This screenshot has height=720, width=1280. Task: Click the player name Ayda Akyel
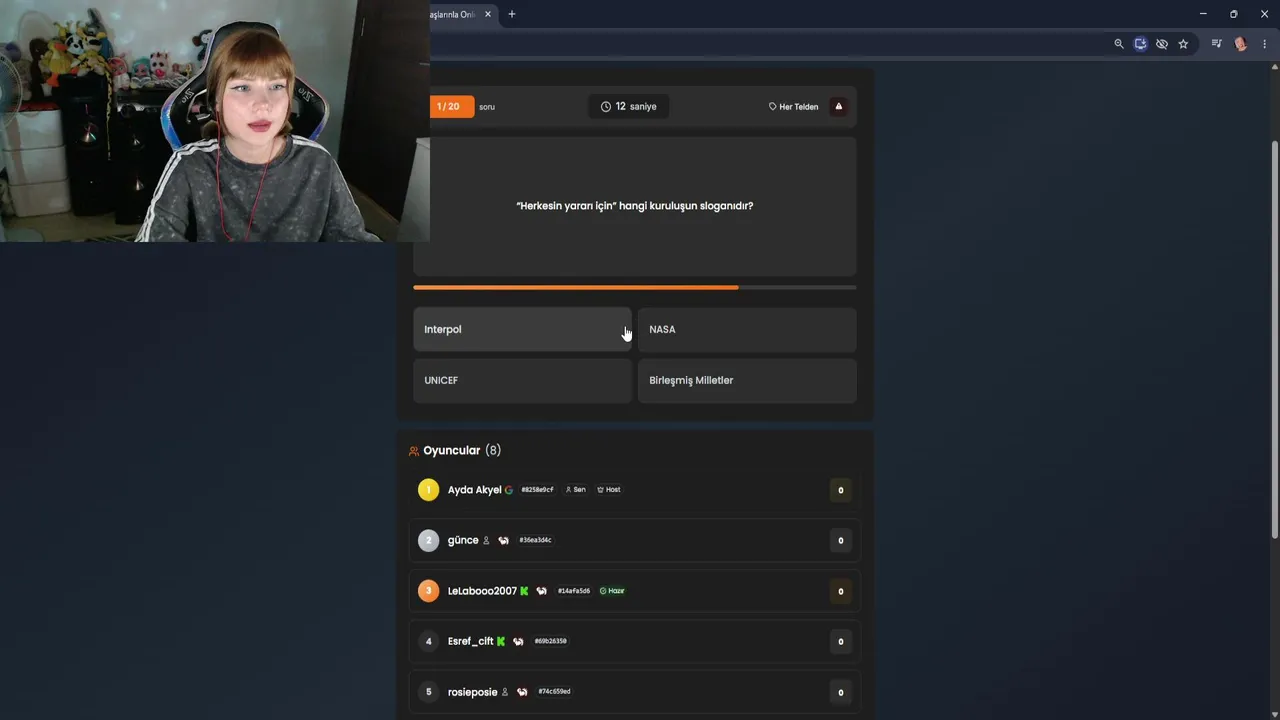[x=474, y=490]
